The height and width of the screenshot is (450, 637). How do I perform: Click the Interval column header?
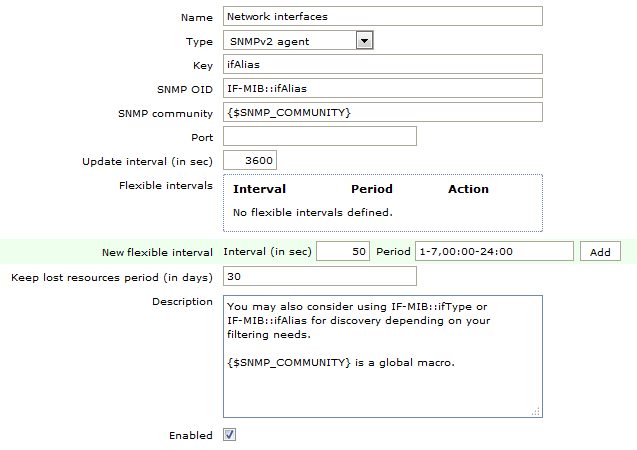click(259, 189)
